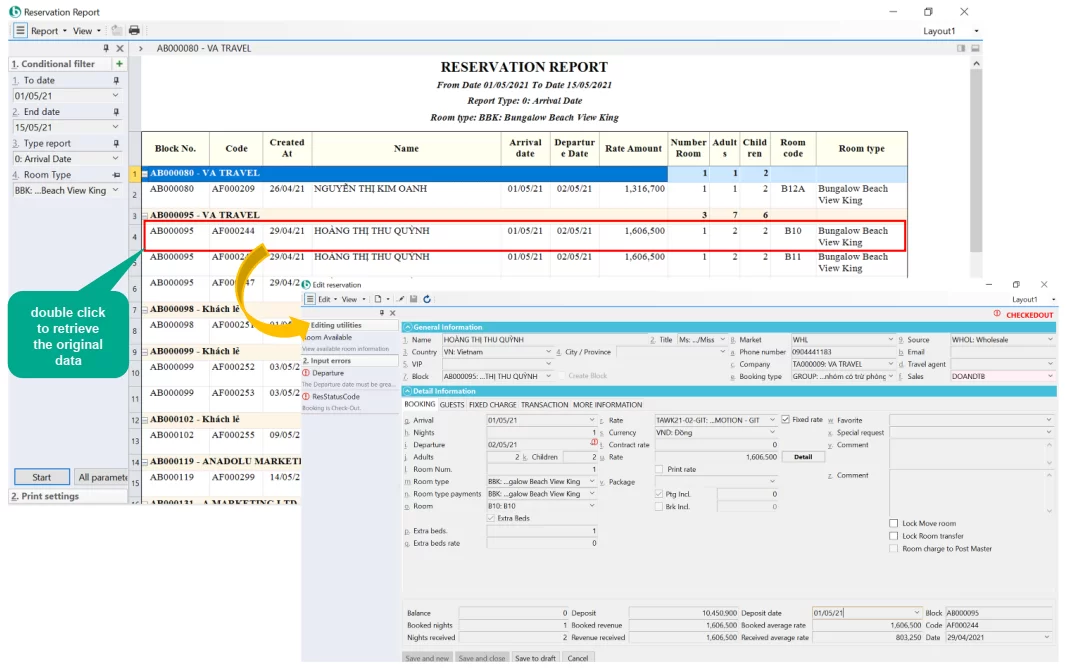
Task: Click the Print icon in the report toolbar
Action: (x=134, y=31)
